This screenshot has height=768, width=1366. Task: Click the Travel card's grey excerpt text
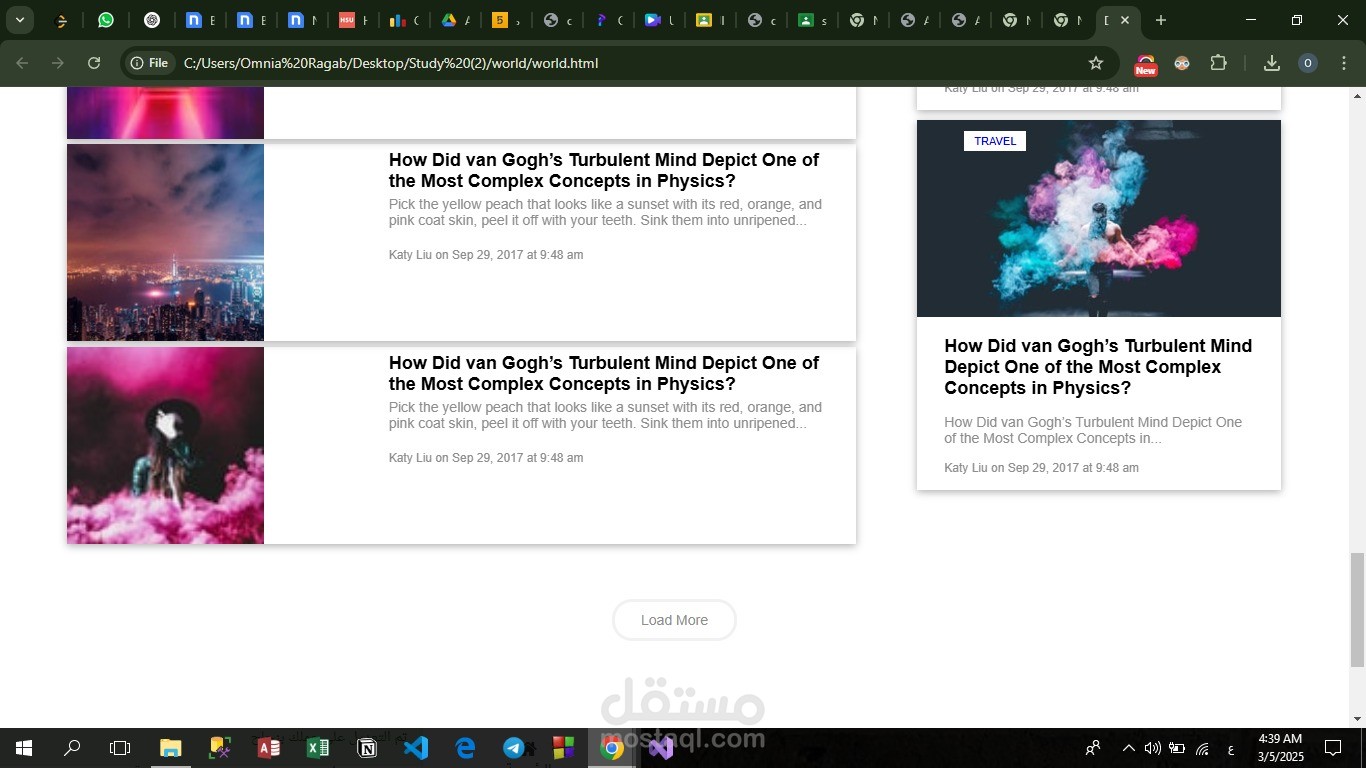[1093, 430]
